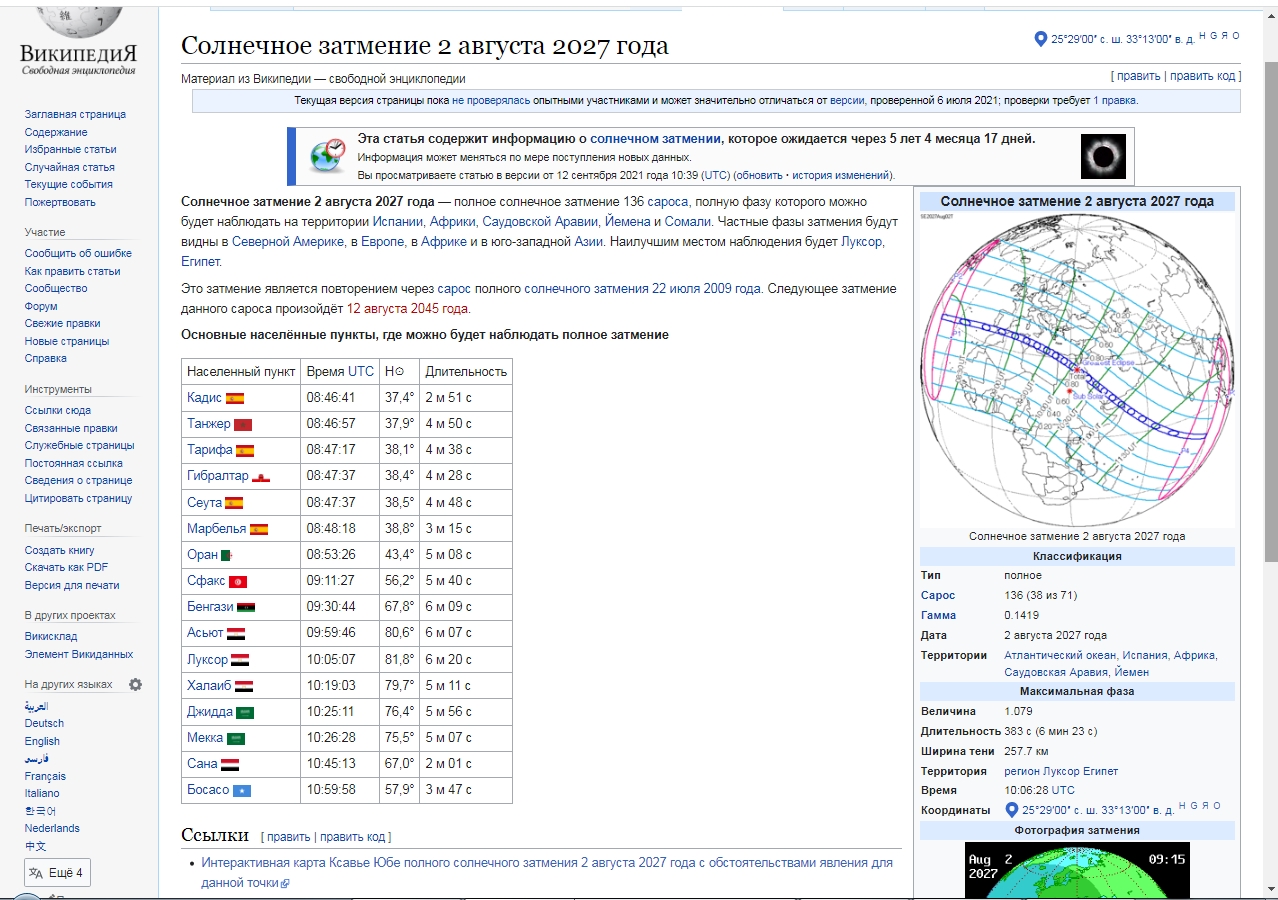Open Заглавная страница in sidebar

coord(75,114)
